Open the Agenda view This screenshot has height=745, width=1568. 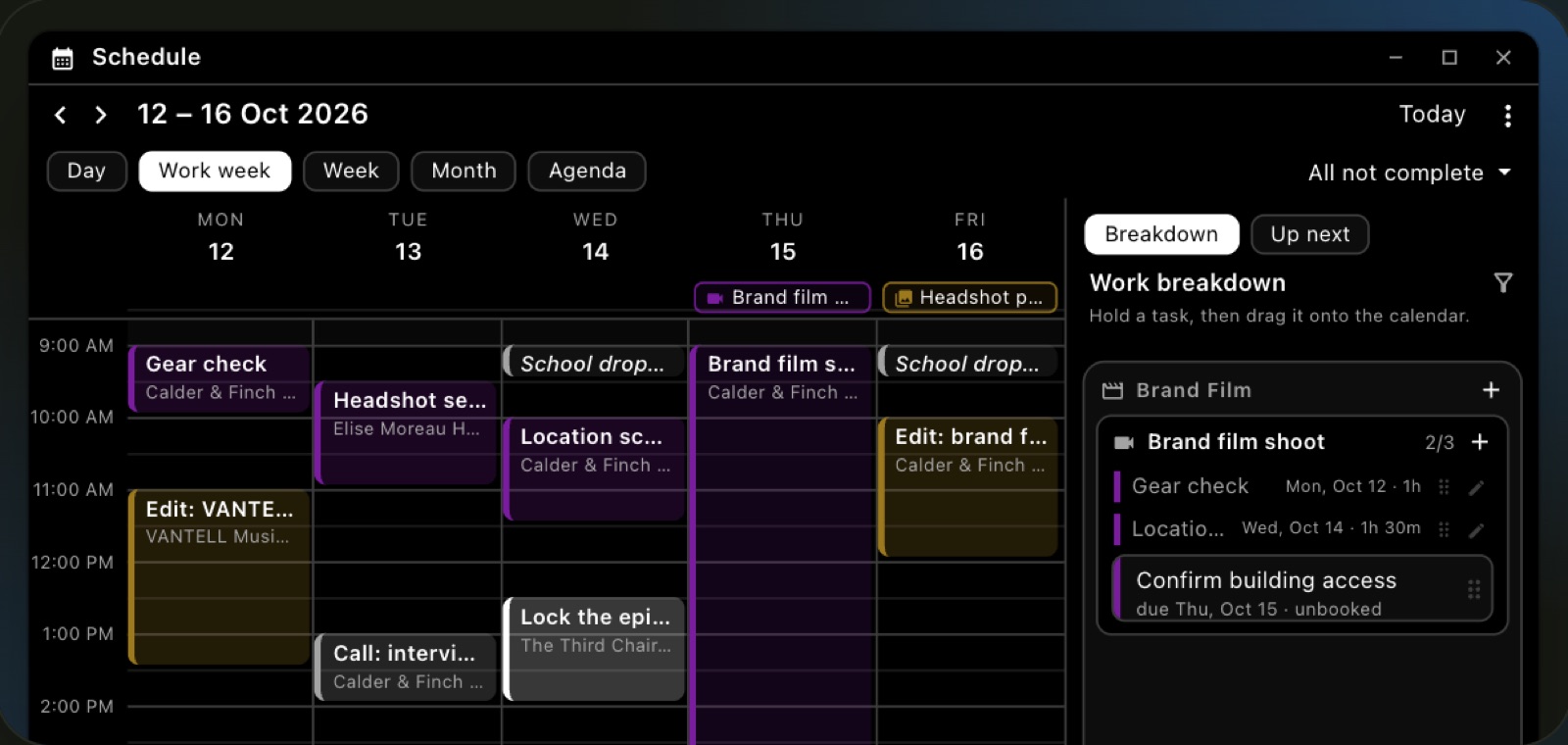(x=587, y=171)
